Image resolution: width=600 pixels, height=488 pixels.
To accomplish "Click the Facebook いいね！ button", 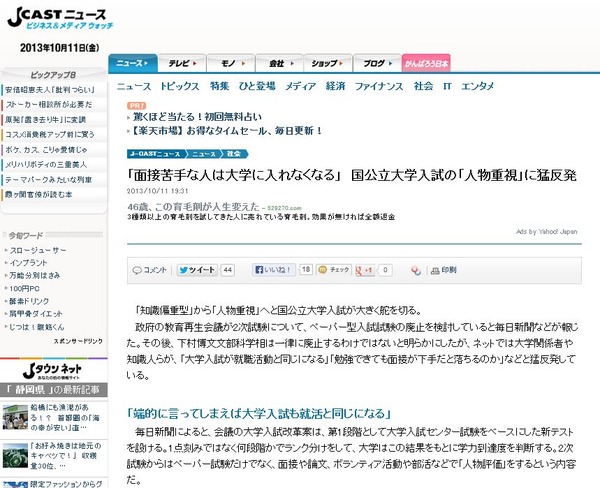I will point(274,270).
